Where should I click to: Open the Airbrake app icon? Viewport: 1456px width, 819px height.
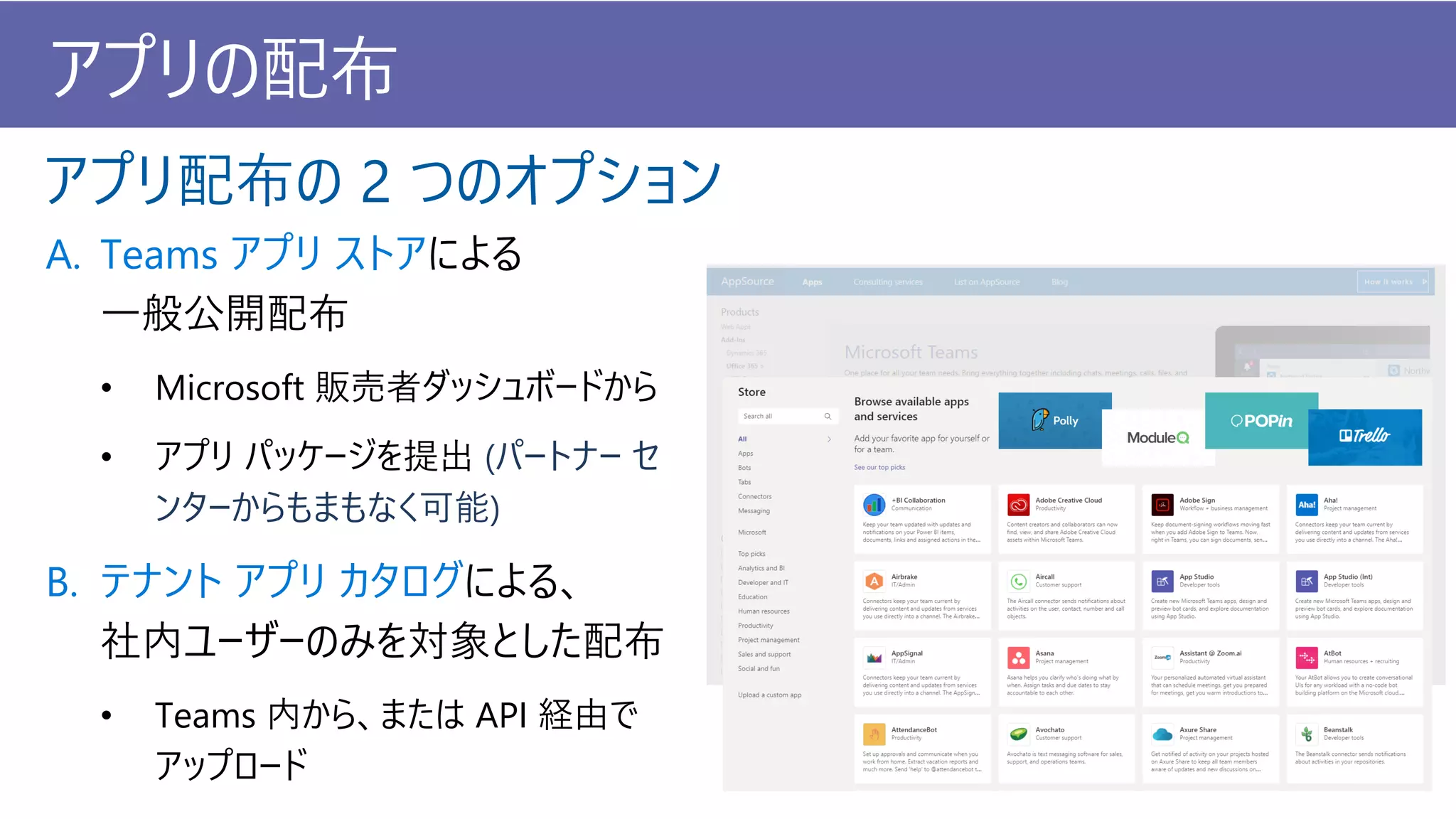pos(874,582)
